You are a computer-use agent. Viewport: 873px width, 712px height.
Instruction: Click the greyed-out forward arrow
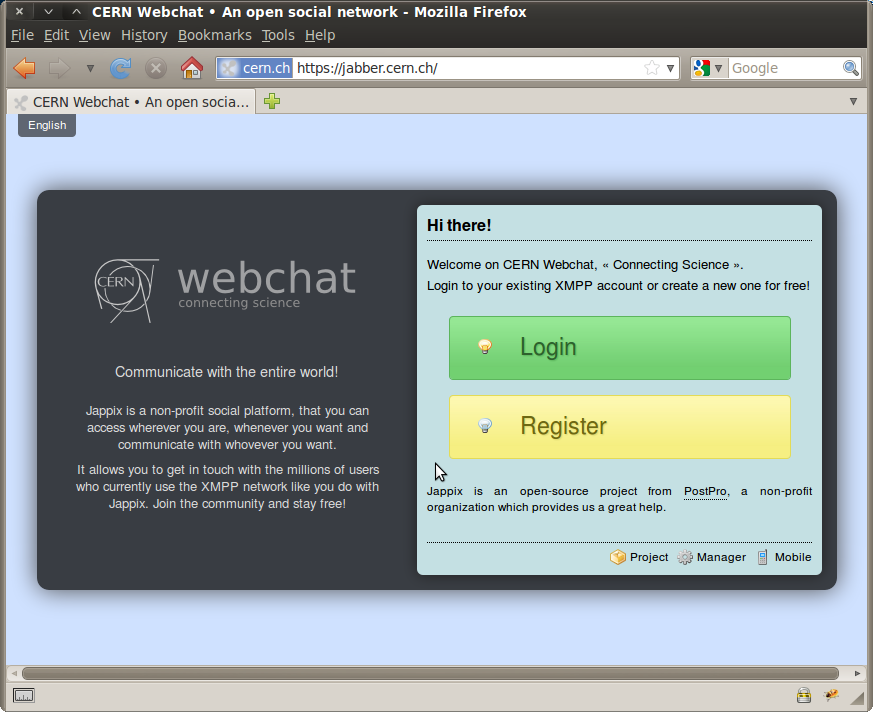[60, 68]
